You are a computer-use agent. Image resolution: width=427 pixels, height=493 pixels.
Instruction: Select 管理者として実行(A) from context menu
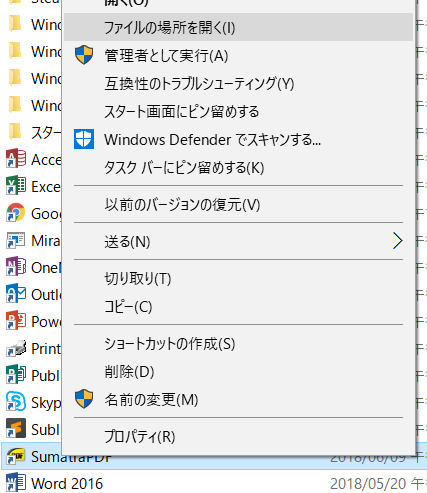pyautogui.click(x=238, y=55)
